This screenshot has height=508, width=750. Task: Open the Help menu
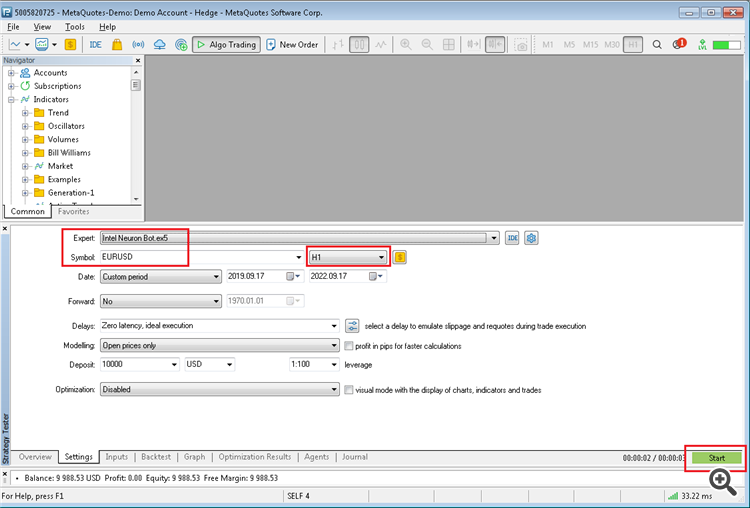107,27
